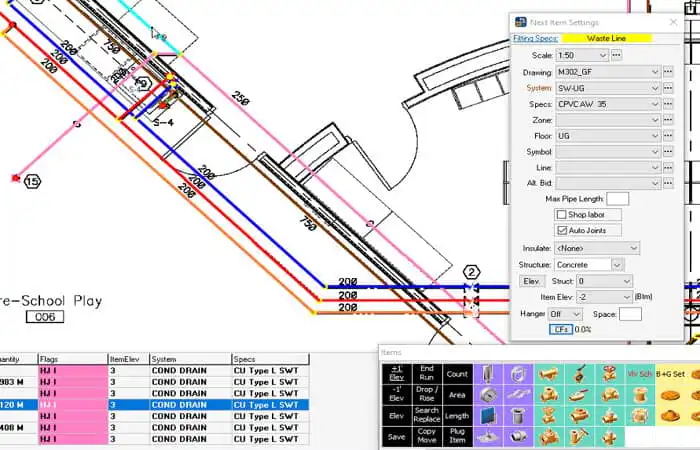The height and width of the screenshot is (450, 700).
Task: Select the chain links item icon
Action: [x=518, y=395]
